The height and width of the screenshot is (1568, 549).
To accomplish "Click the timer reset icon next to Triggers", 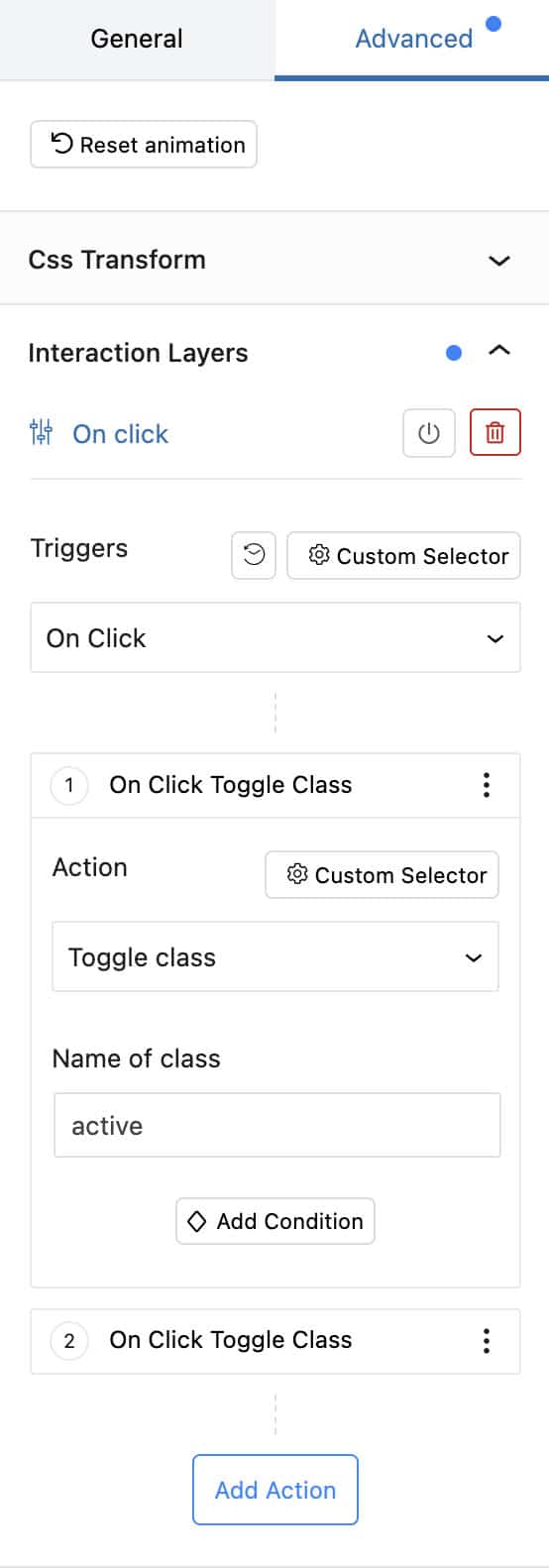I will coord(254,555).
